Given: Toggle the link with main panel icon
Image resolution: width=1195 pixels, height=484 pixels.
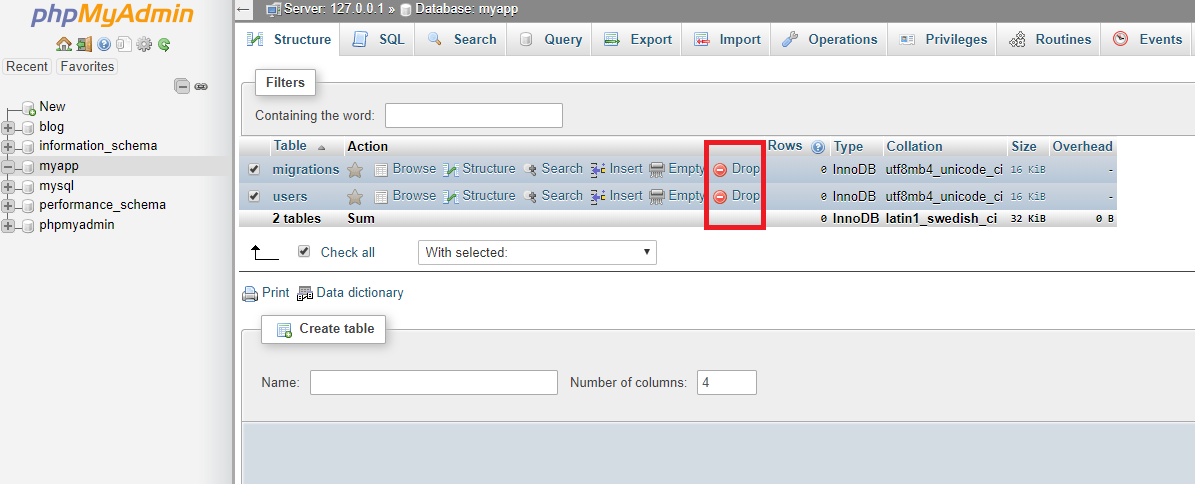Looking at the screenshot, I should click(x=201, y=87).
